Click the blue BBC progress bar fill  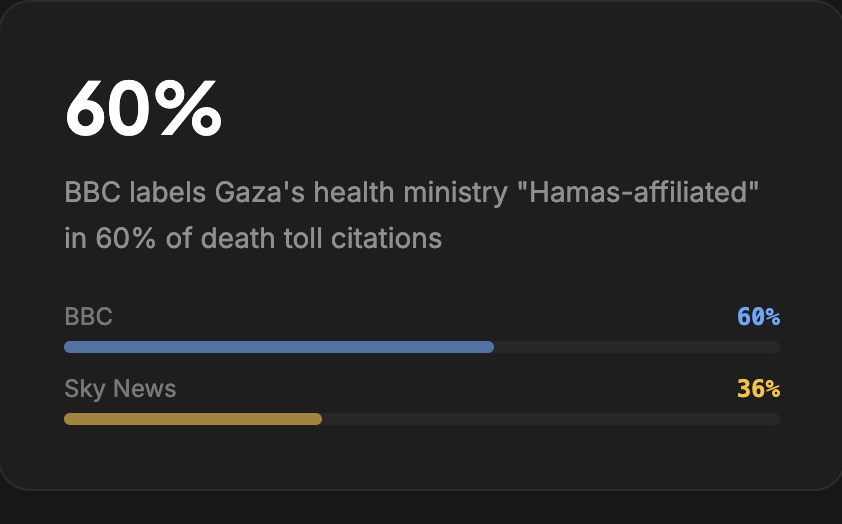tap(278, 347)
